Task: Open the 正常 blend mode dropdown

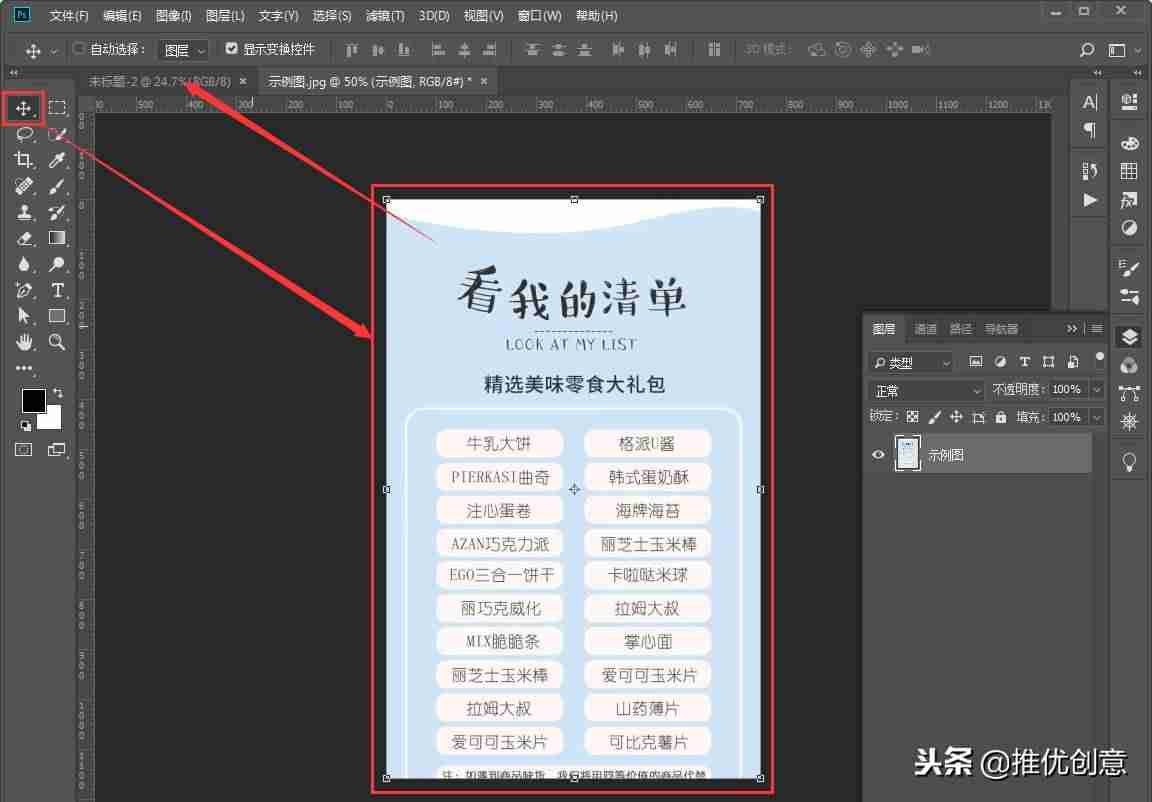Action: [926, 391]
